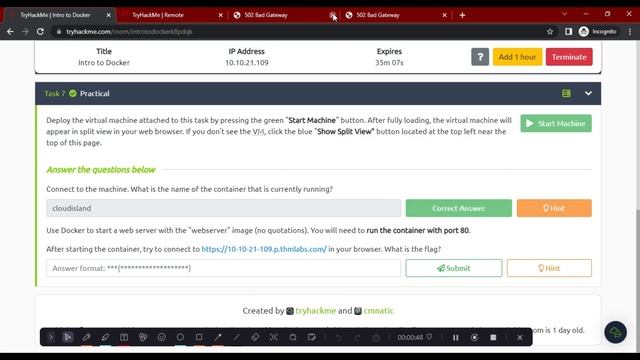Close the second 502 Bad Gateway tab
The width and height of the screenshot is (640, 360).
444,15
